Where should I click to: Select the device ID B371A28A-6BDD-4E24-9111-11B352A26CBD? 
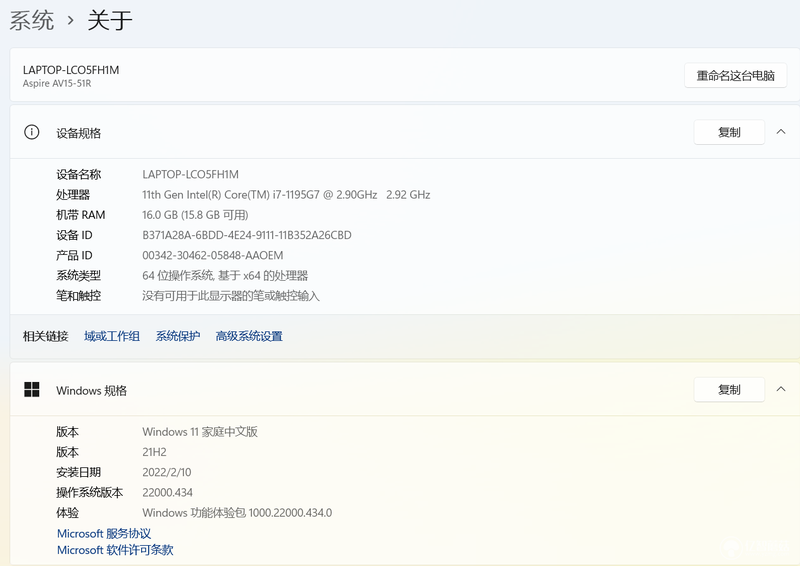click(x=247, y=235)
